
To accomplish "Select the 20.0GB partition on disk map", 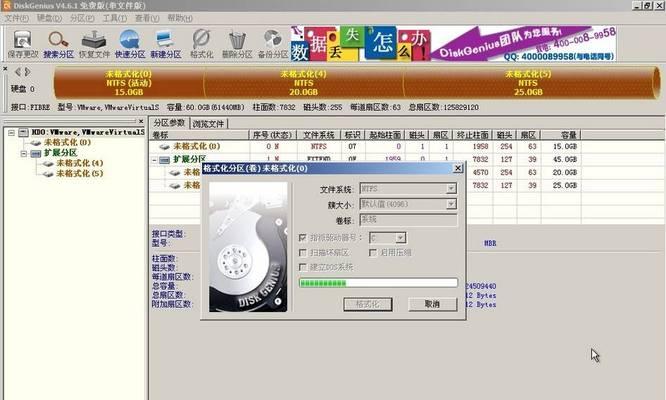I will pos(303,83).
